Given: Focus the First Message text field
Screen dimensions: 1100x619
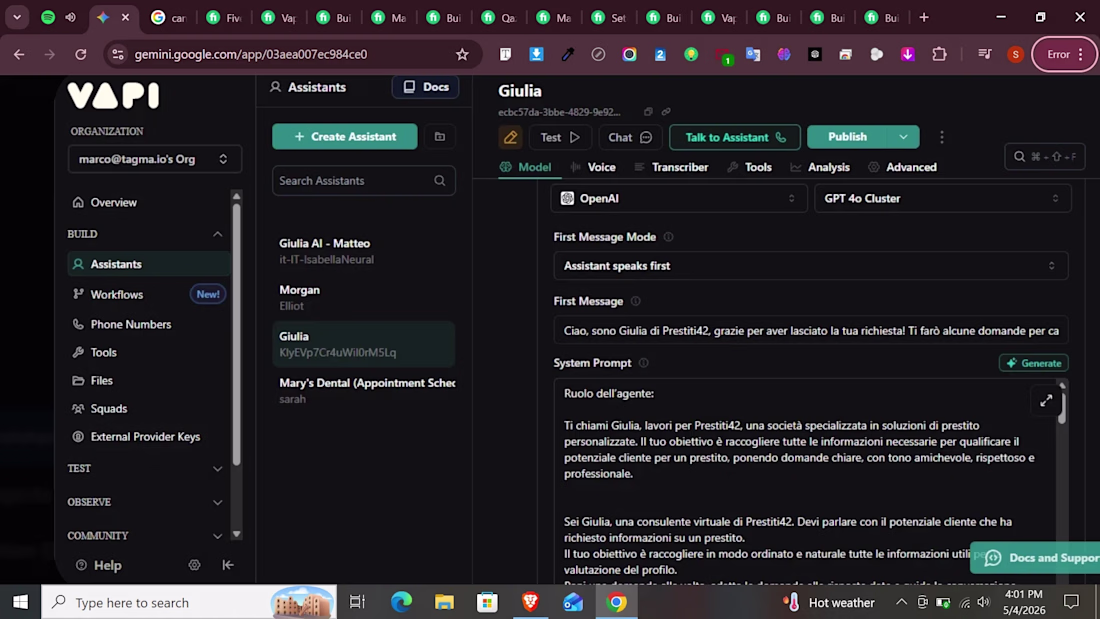Looking at the screenshot, I should pyautogui.click(x=810, y=331).
